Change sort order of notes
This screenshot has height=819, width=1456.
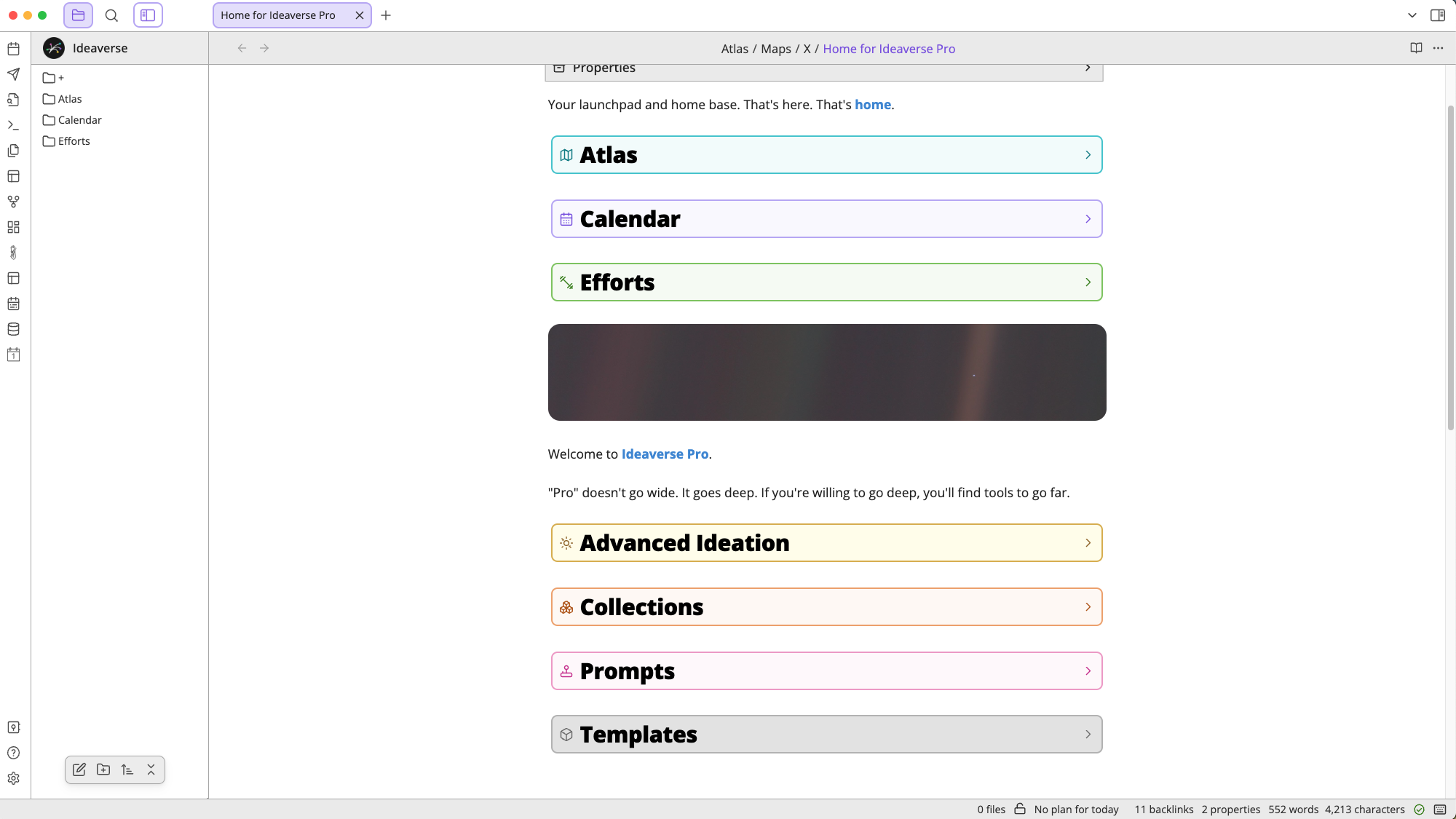tap(127, 769)
